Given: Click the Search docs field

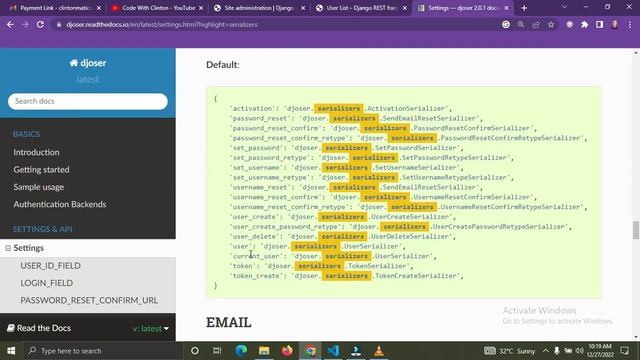Looking at the screenshot, I should (88, 101).
